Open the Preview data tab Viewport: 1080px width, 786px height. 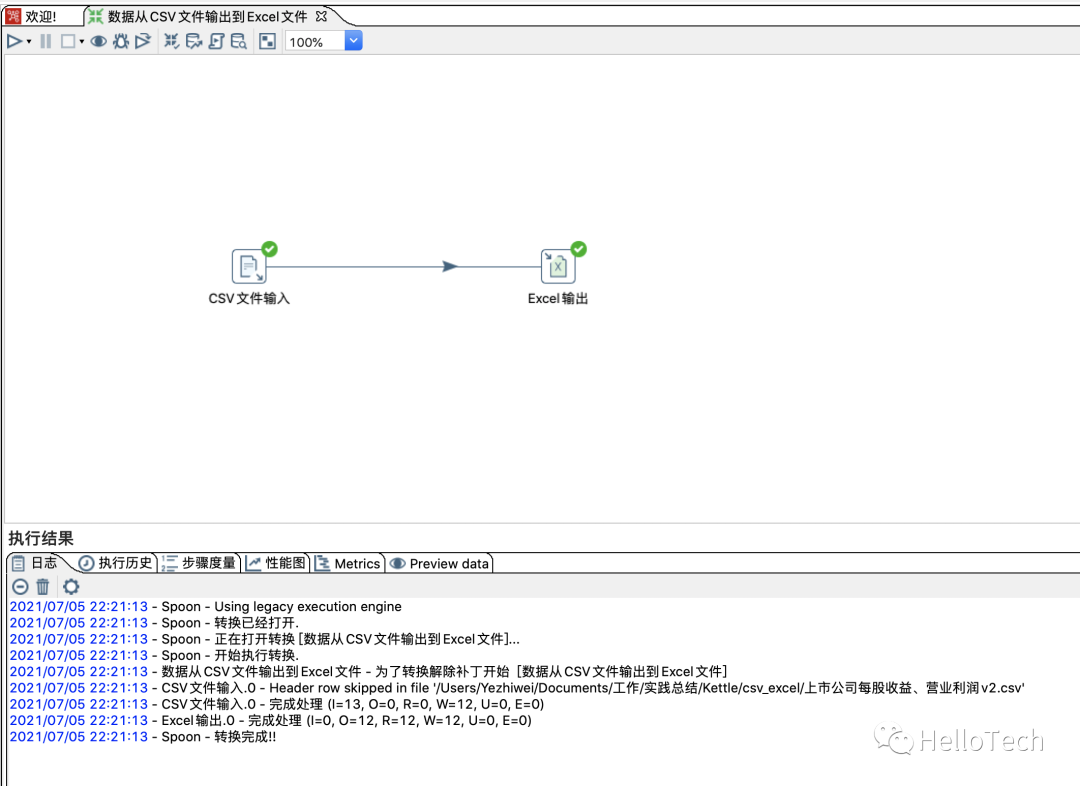coord(439,563)
